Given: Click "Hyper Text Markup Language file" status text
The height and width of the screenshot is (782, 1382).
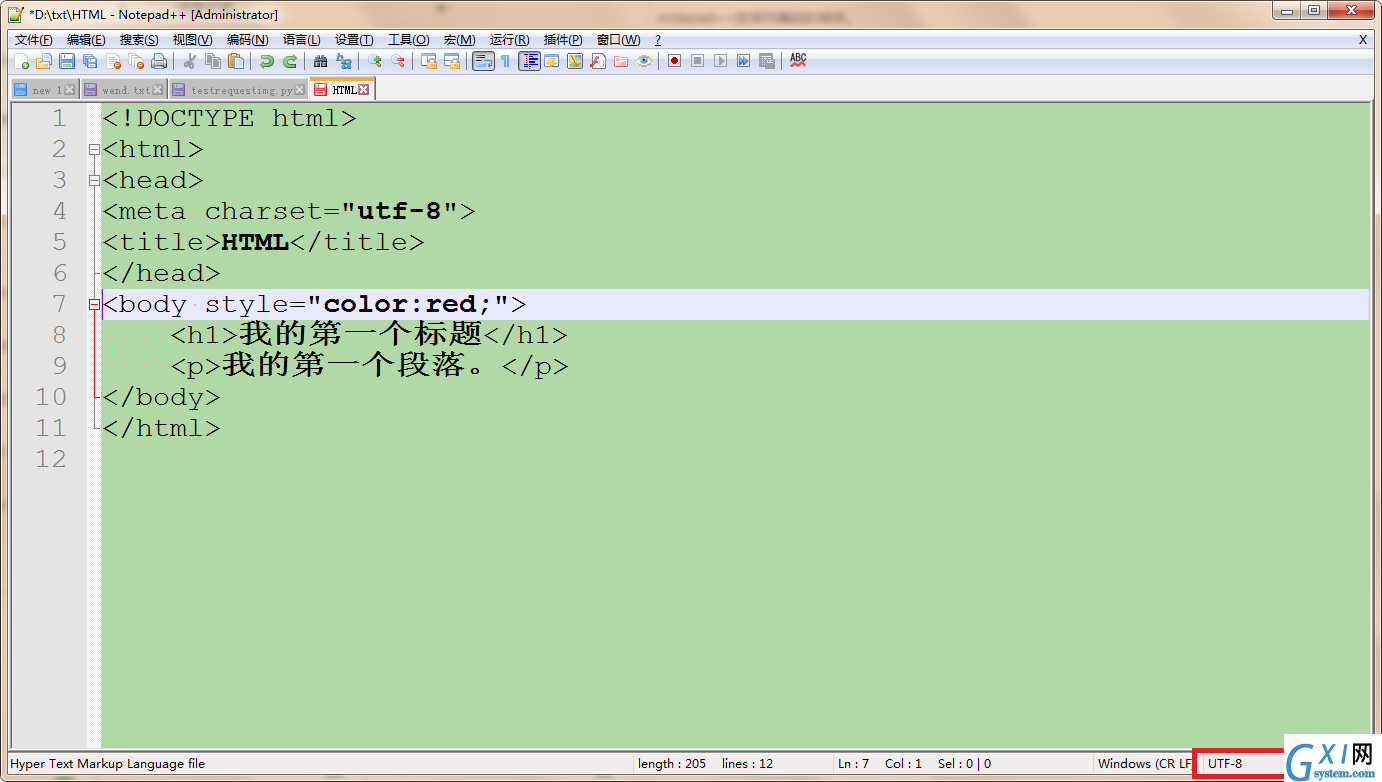Looking at the screenshot, I should [x=107, y=763].
